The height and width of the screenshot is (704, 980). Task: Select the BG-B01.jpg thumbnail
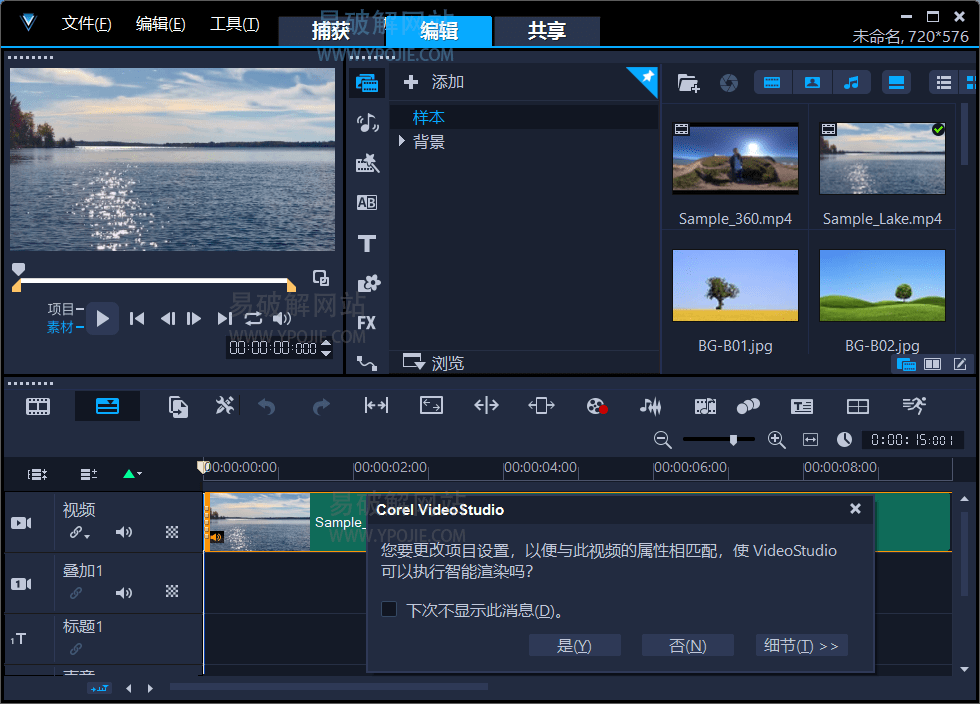[x=735, y=286]
